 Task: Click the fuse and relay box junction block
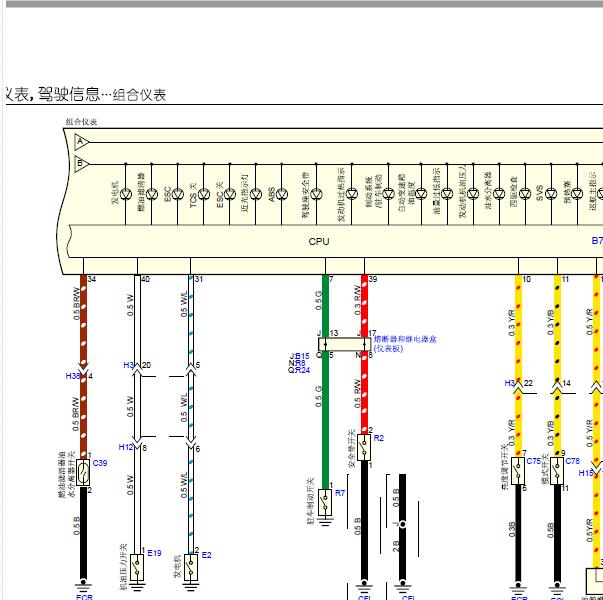coord(345,344)
